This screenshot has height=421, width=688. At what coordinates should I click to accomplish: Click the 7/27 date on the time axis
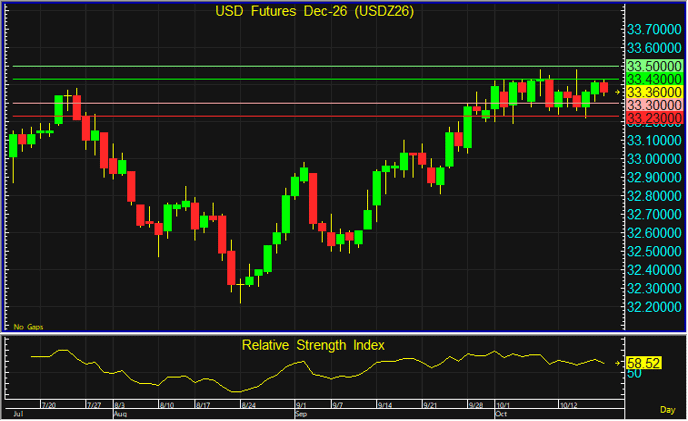(x=94, y=405)
